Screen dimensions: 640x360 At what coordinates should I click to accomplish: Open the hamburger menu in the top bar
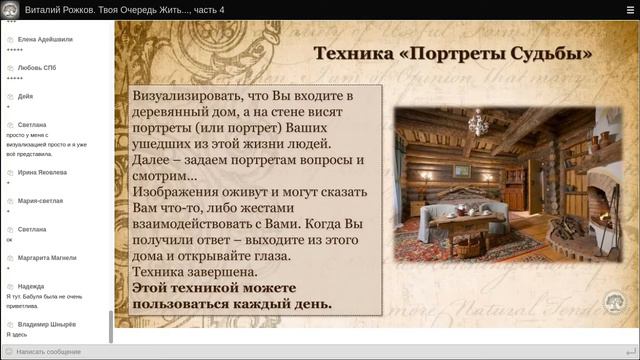pyautogui.click(x=630, y=10)
